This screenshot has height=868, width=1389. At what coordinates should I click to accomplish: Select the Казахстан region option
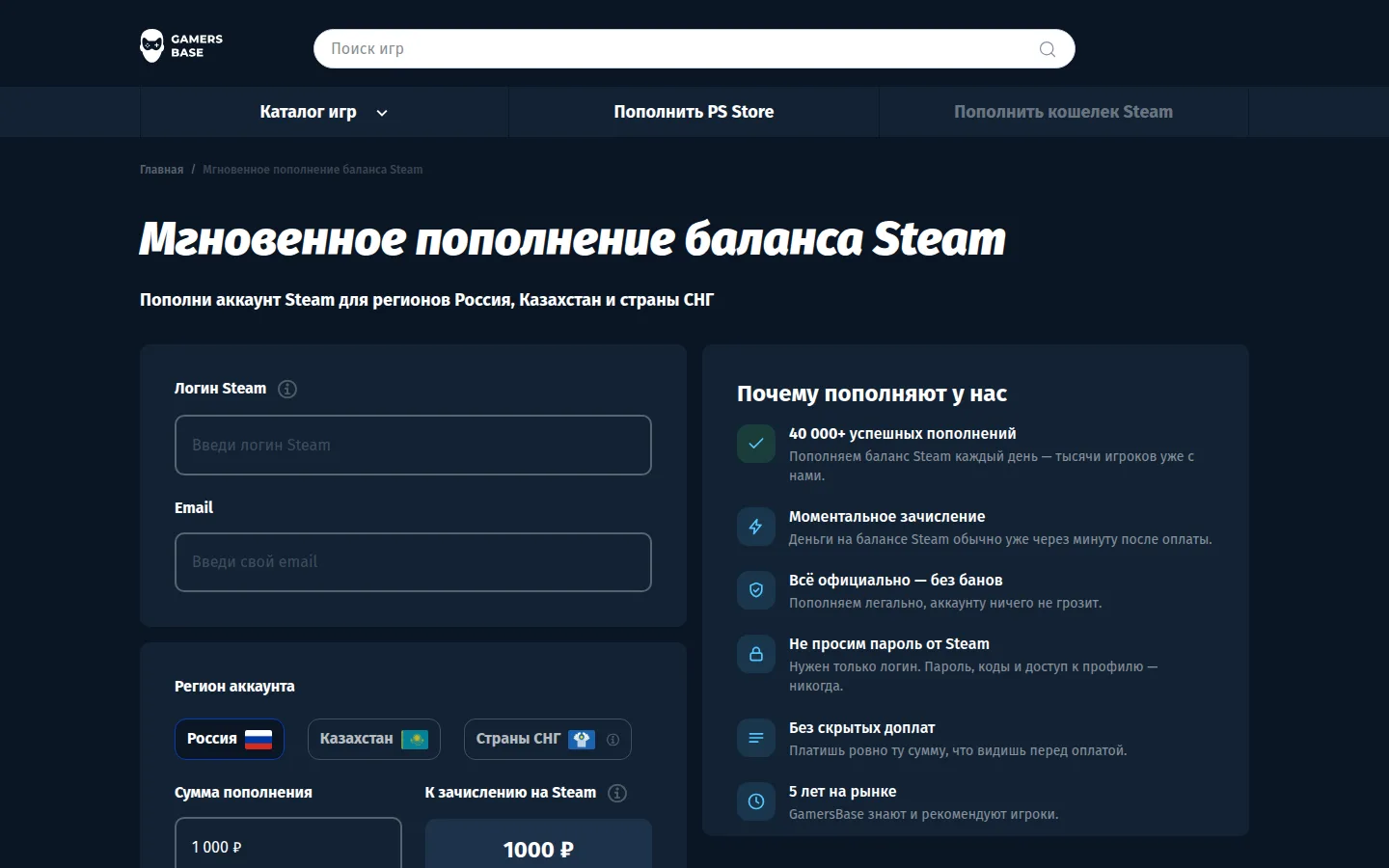(x=374, y=739)
